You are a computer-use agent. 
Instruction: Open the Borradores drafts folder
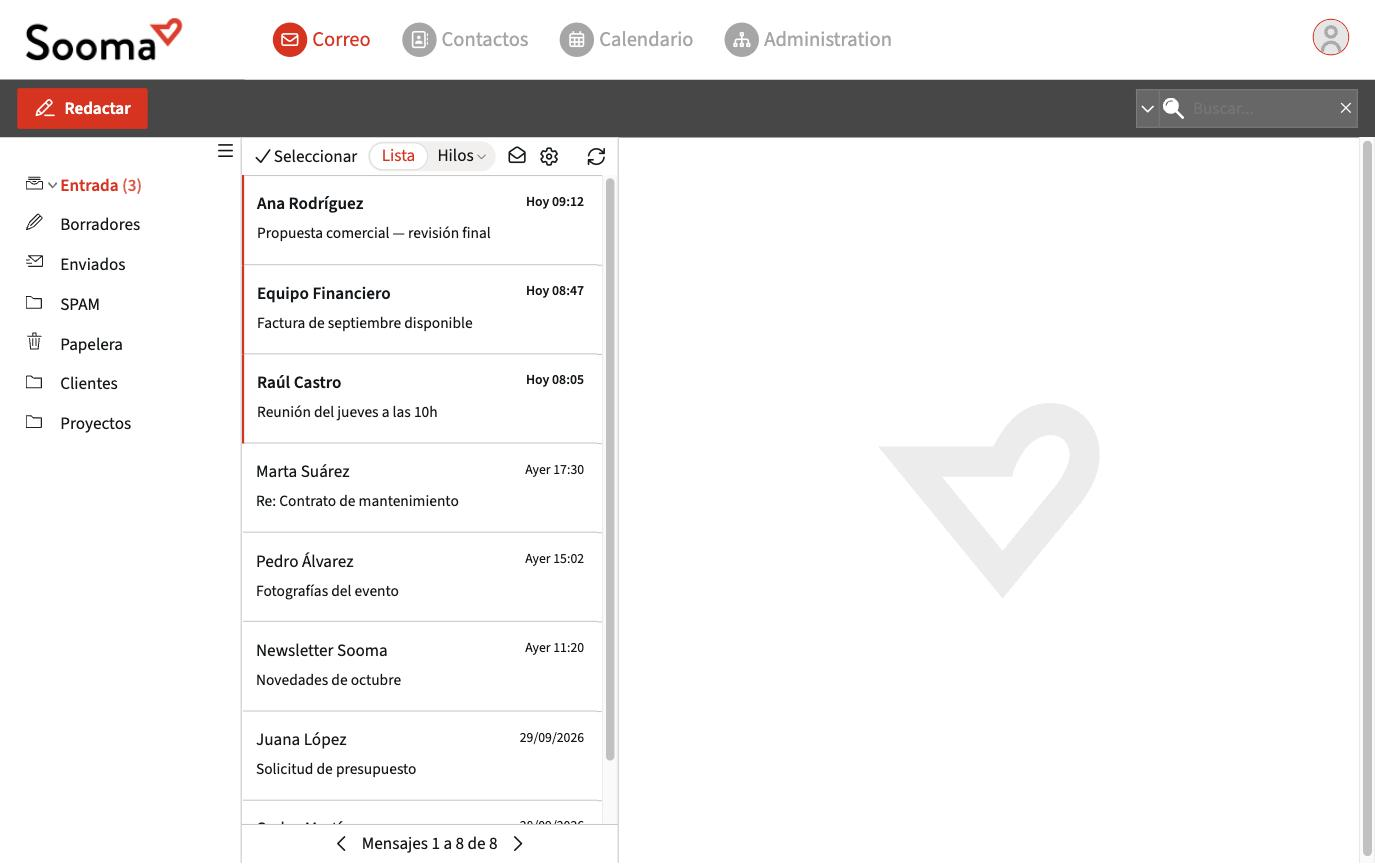[100, 224]
